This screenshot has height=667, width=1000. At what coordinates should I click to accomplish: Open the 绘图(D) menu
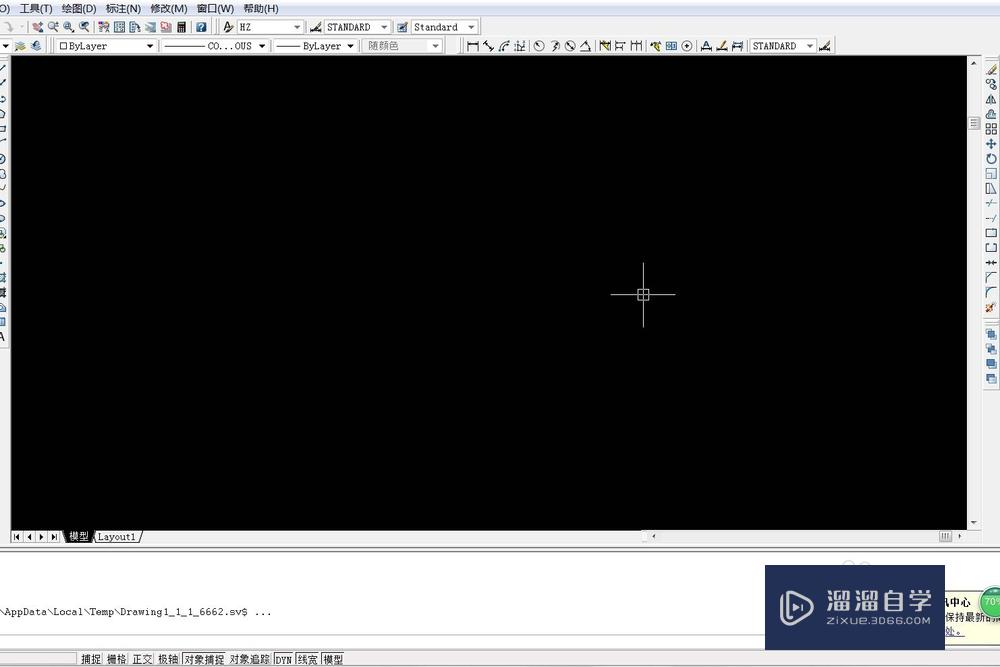pyautogui.click(x=79, y=9)
